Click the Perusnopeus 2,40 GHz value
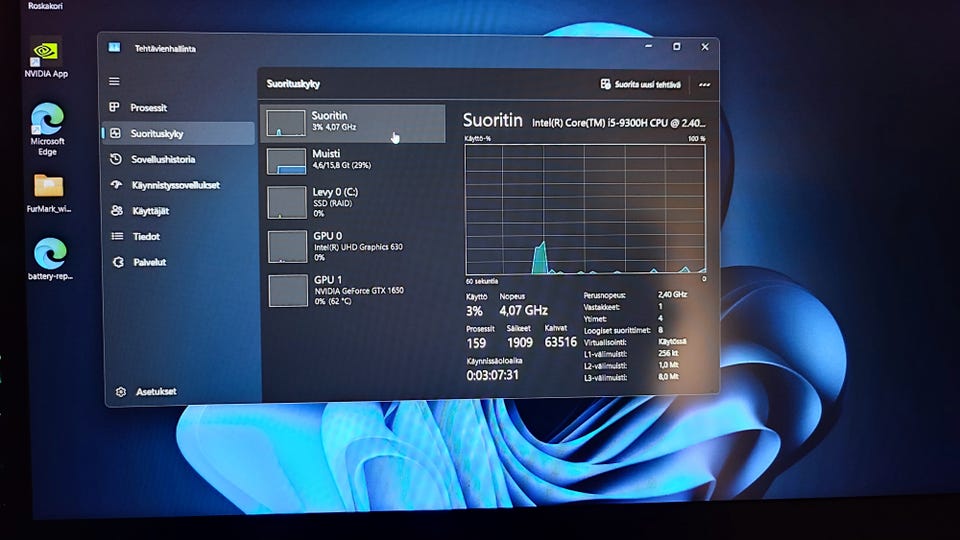960x540 pixels. point(672,294)
